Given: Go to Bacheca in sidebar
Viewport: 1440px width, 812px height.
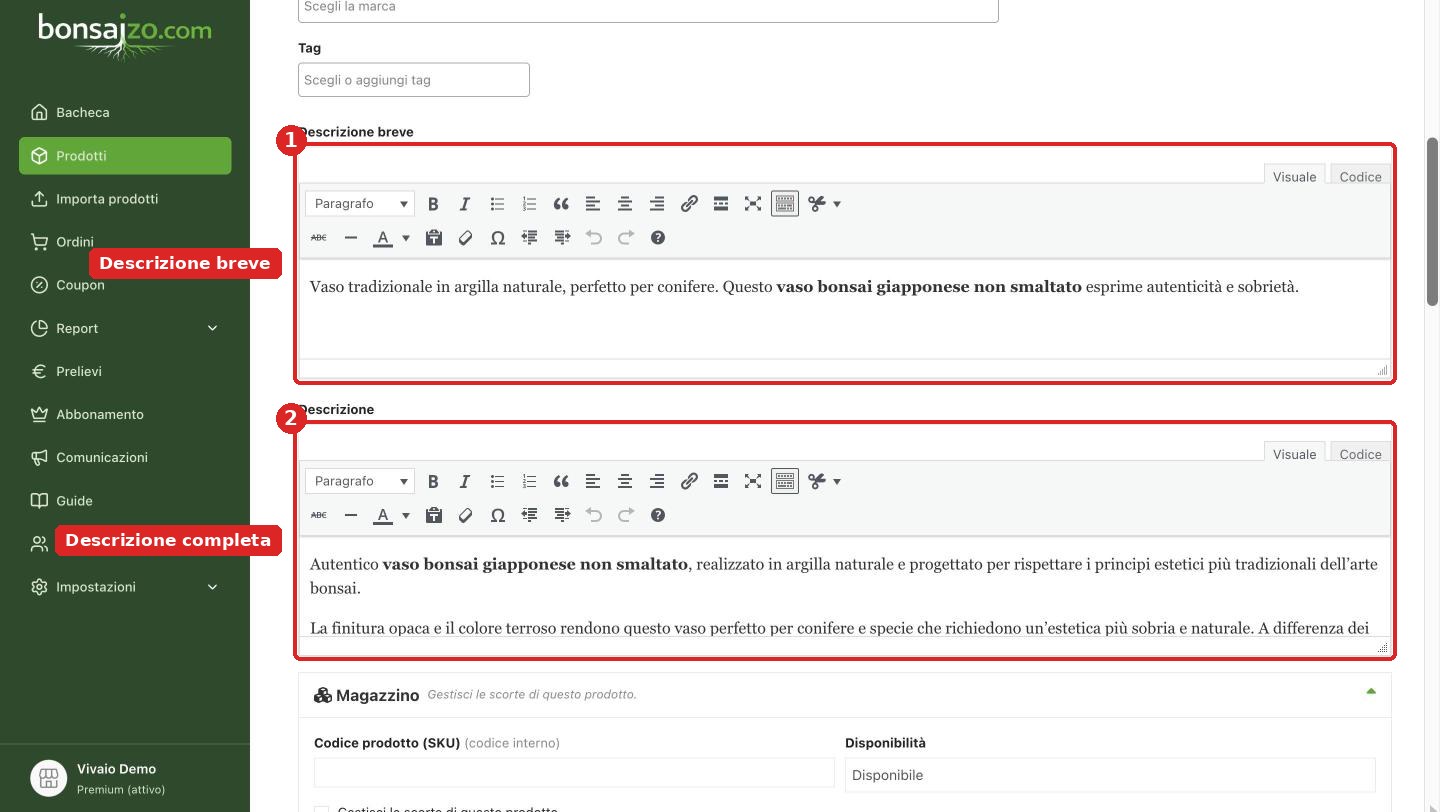Looking at the screenshot, I should click(x=125, y=113).
